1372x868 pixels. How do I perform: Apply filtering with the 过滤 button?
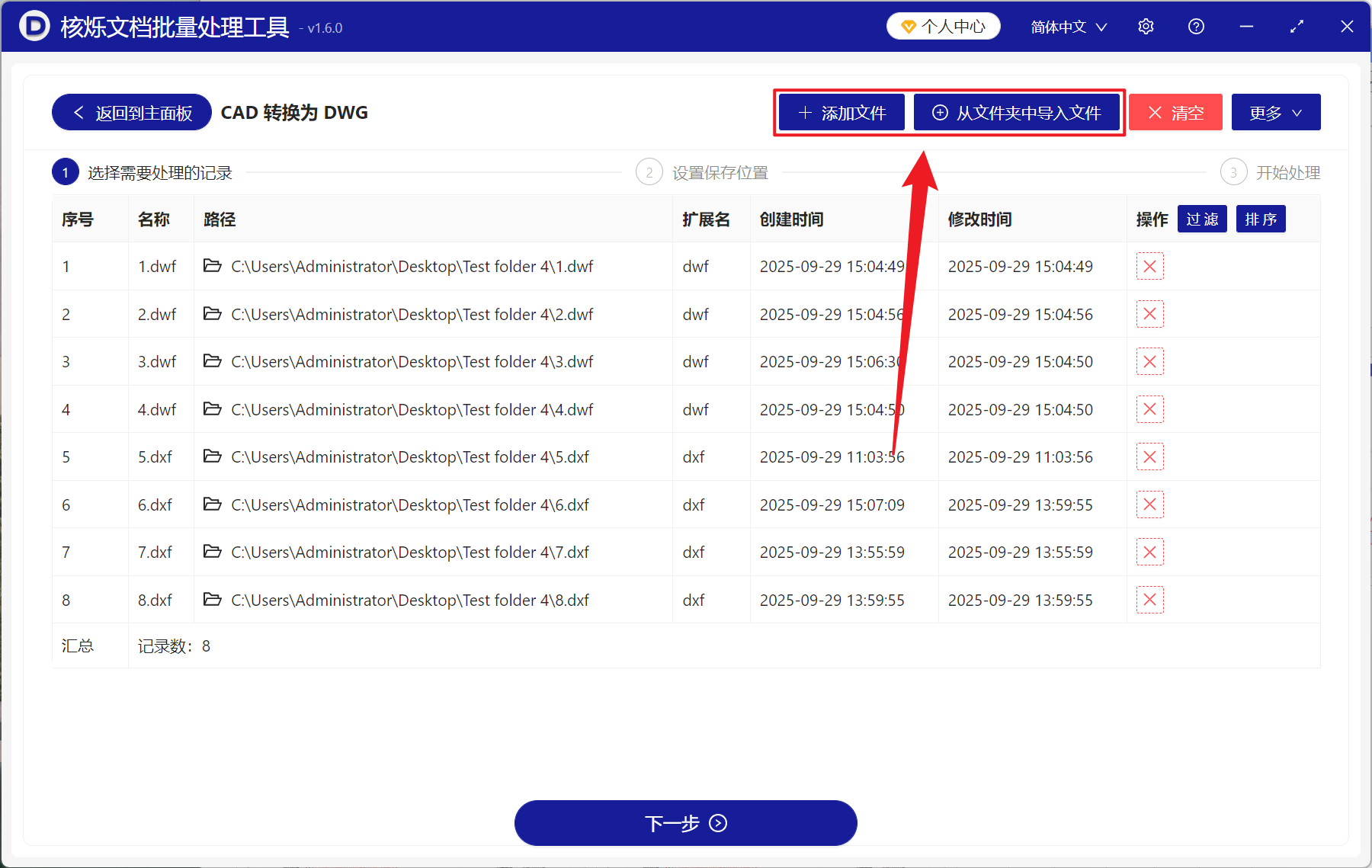point(1202,219)
